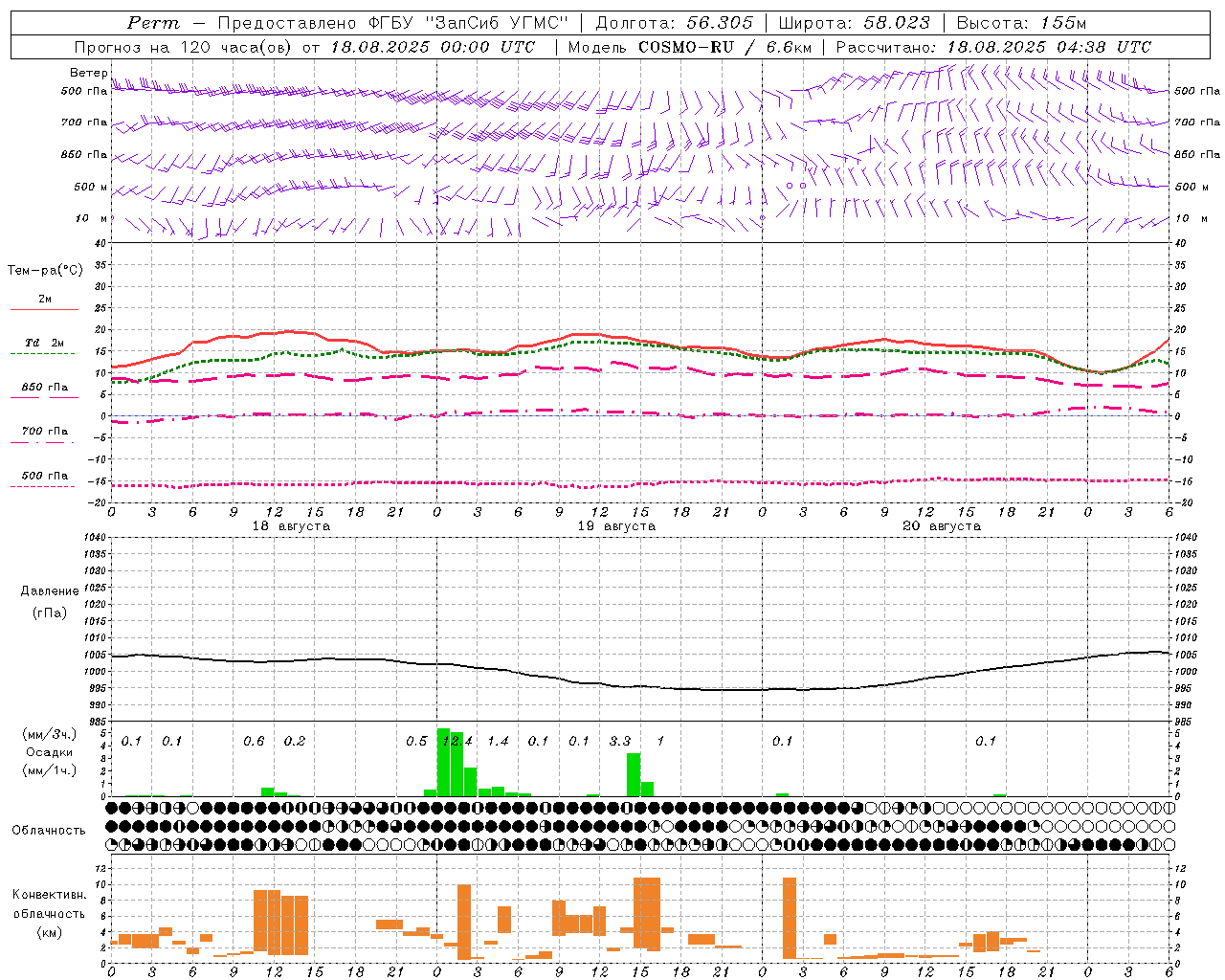The width and height of the screenshot is (1225, 980).
Task: Click the "(мм/3ч.)" precipitation unit label
Action: click(x=50, y=734)
